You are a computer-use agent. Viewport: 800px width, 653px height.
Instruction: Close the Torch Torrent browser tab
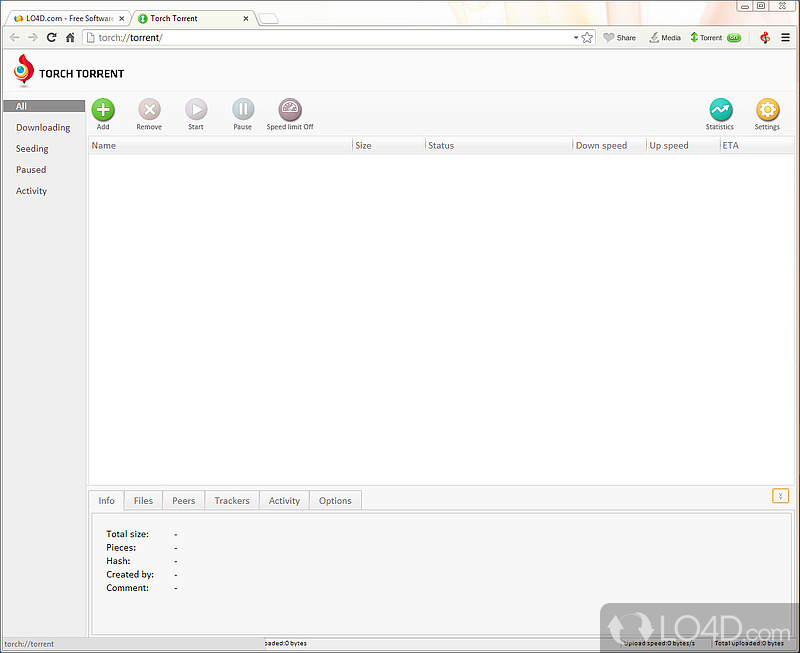(246, 18)
